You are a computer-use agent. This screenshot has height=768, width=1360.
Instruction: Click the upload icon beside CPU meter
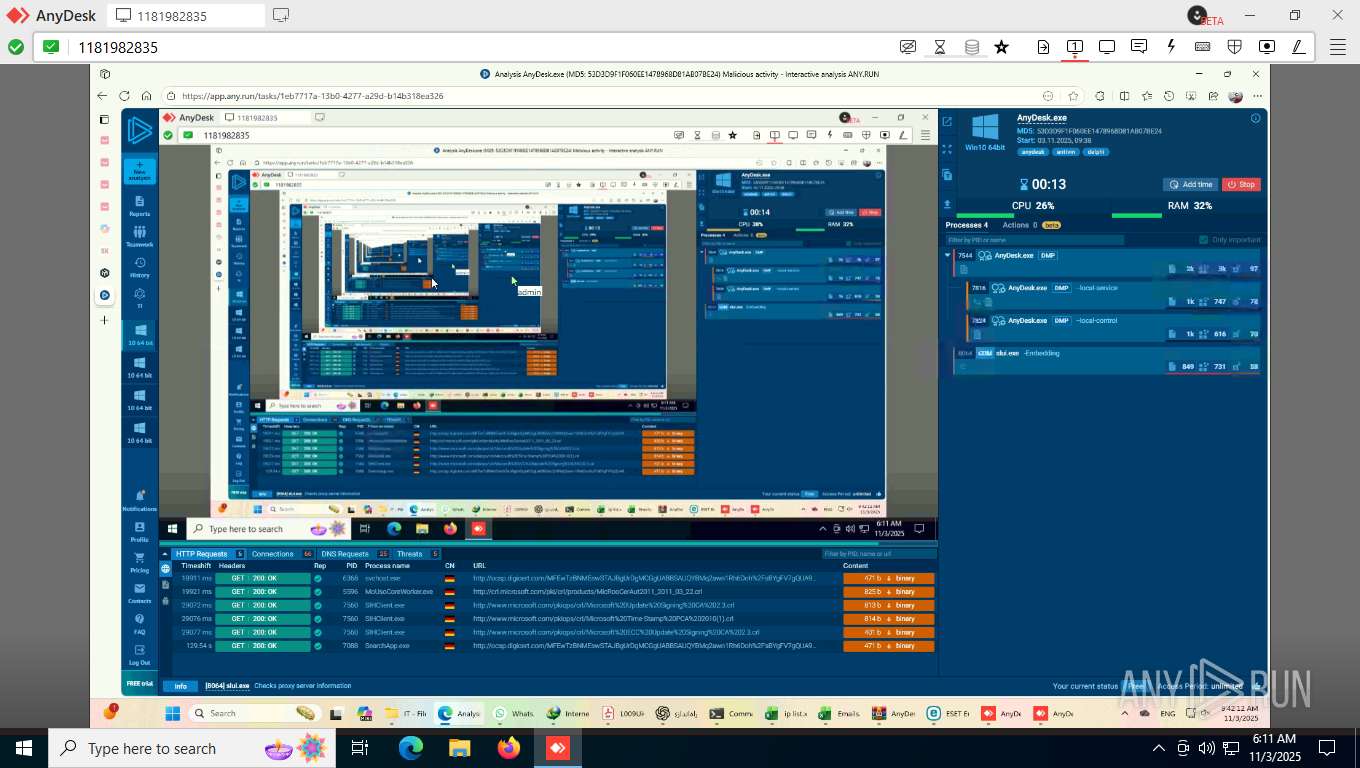(x=947, y=203)
